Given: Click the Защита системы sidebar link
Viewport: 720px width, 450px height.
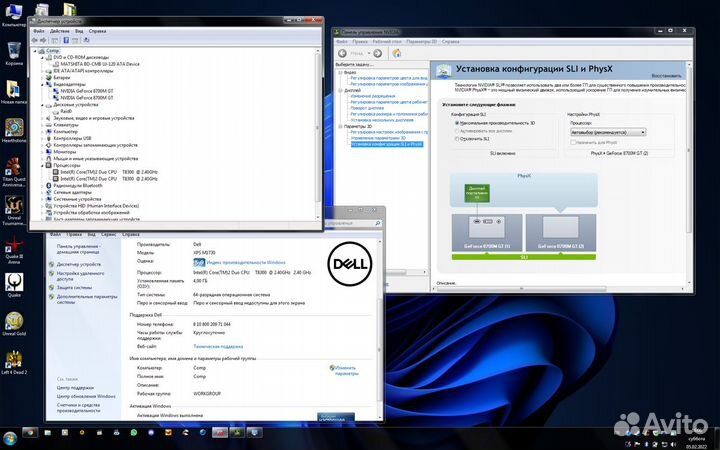Looking at the screenshot, I should click(x=74, y=287).
